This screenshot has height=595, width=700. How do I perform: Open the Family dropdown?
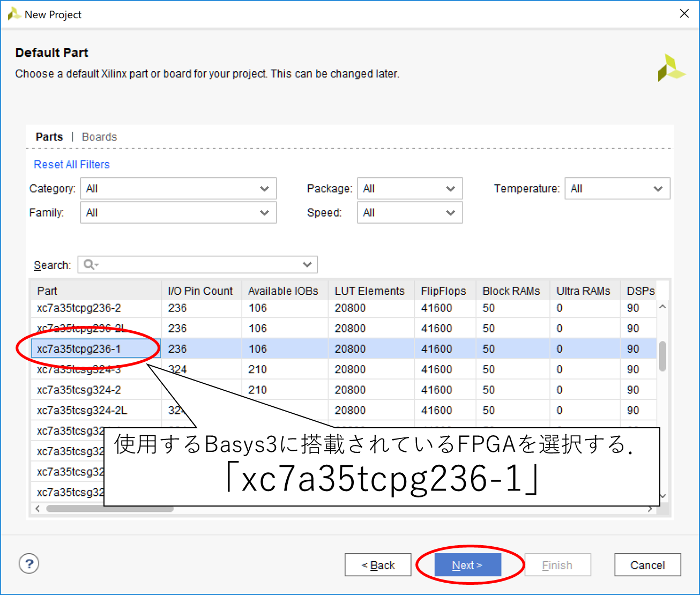pyautogui.click(x=179, y=212)
